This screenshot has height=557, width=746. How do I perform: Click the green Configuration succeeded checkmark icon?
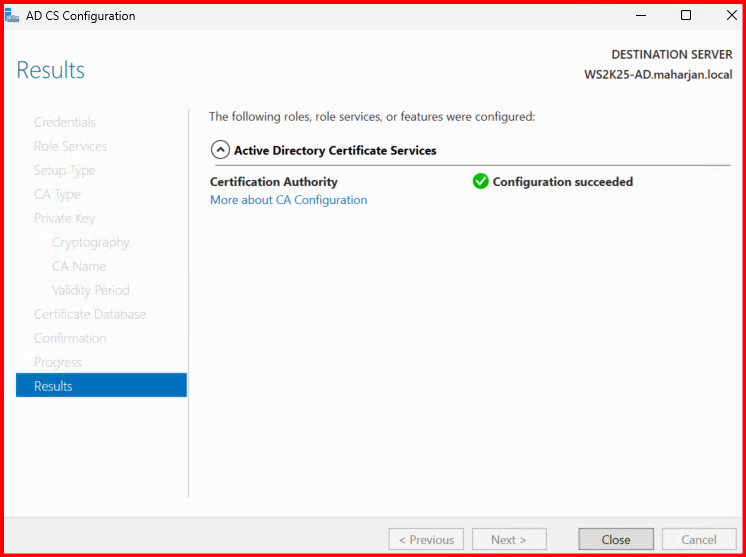click(x=480, y=182)
